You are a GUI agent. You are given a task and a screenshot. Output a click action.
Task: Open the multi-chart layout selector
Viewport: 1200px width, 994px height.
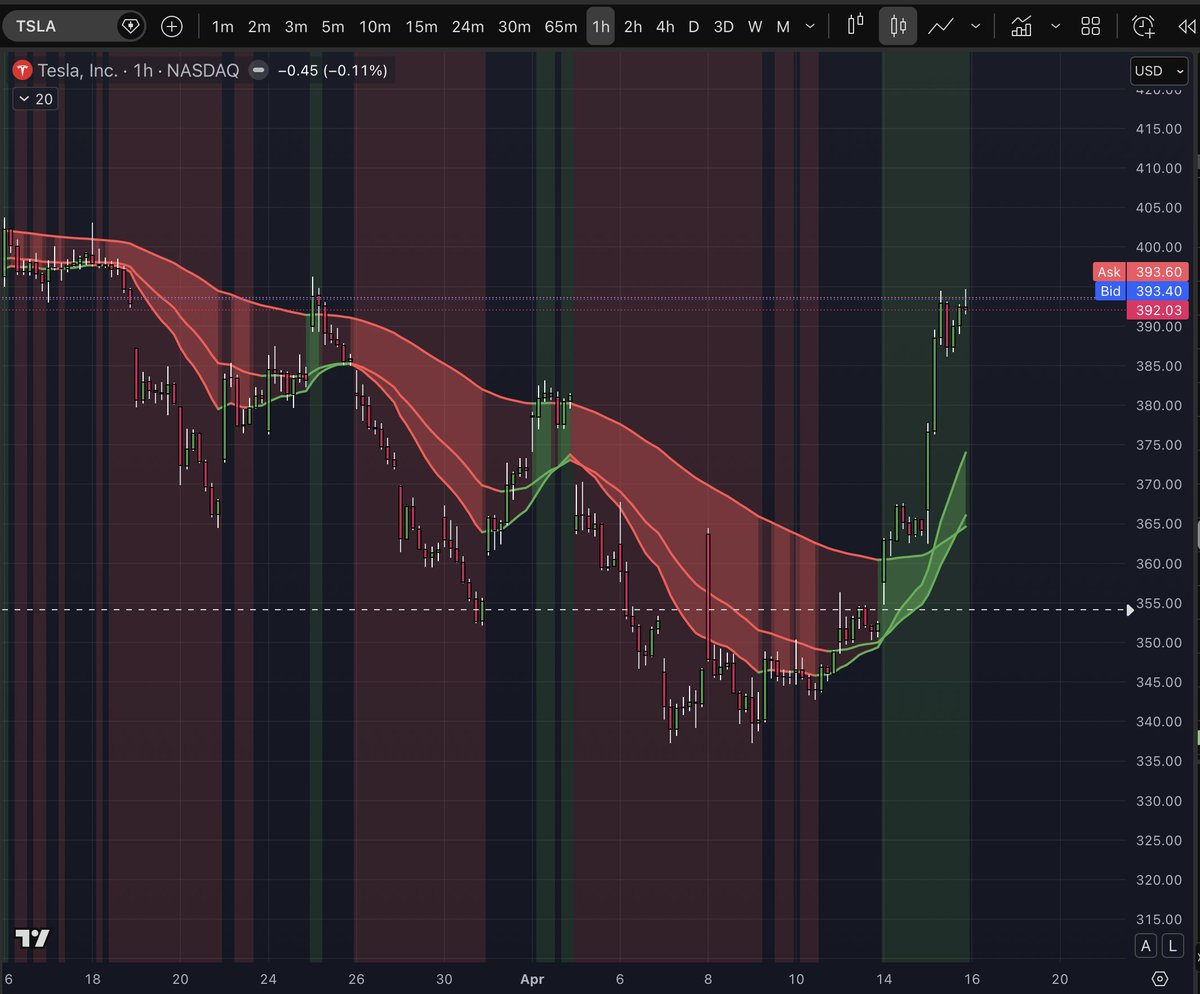pos(1090,26)
